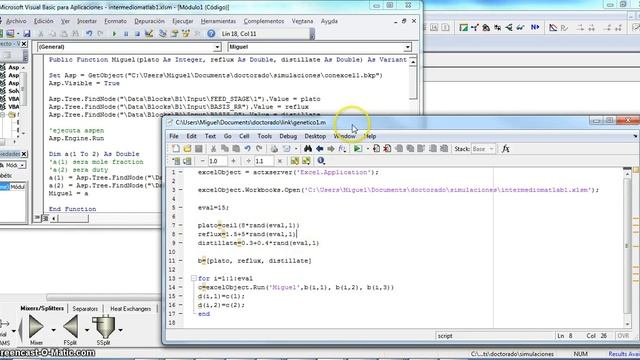Viewport: 640px width, 360px height.
Task: Click the MATLAB editor vertical scrollbar
Action: coord(627,248)
